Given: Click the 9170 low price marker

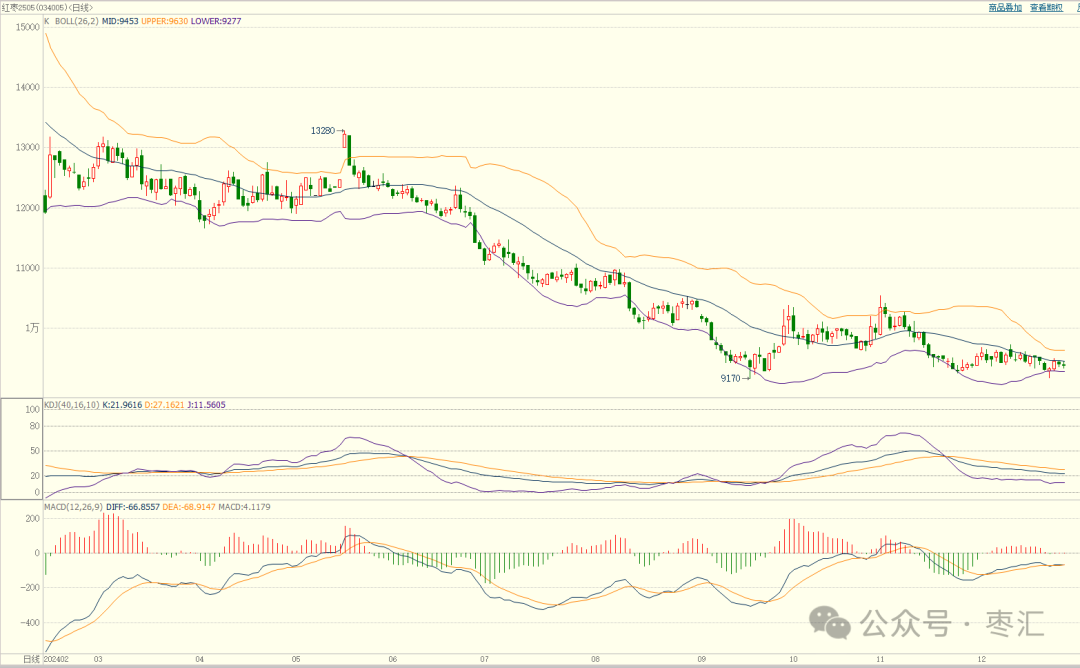Looking at the screenshot, I should 732,379.
